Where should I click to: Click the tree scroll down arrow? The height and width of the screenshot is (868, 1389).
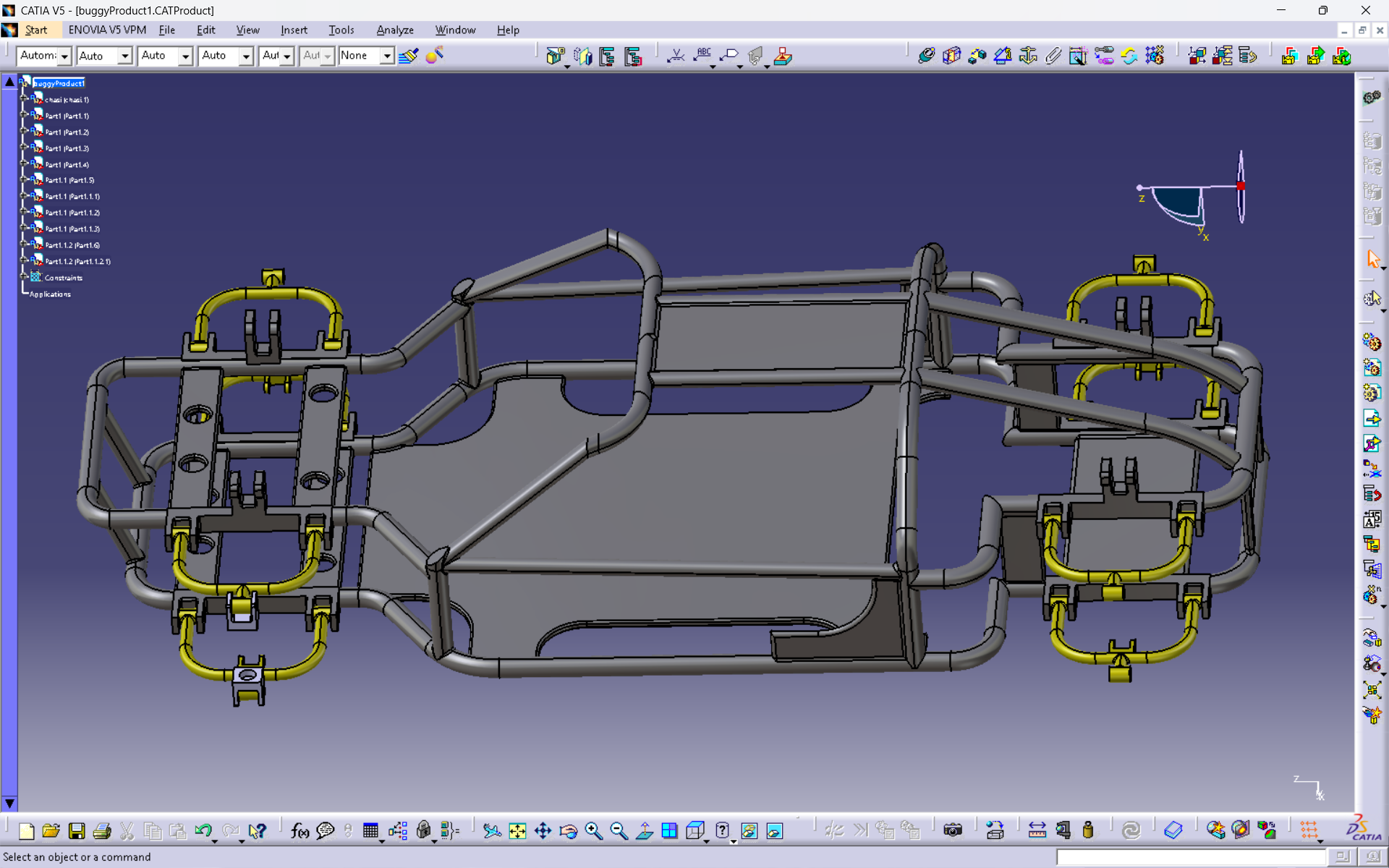9,803
